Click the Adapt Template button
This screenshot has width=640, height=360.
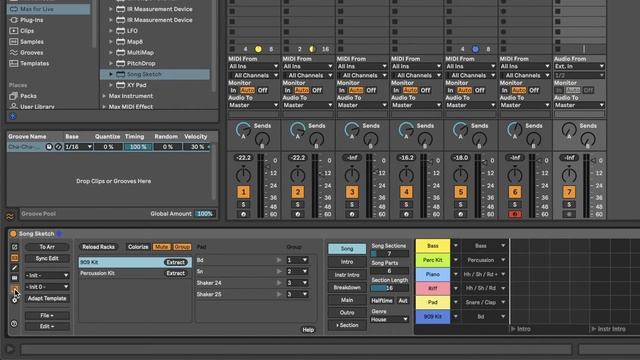tap(47, 298)
